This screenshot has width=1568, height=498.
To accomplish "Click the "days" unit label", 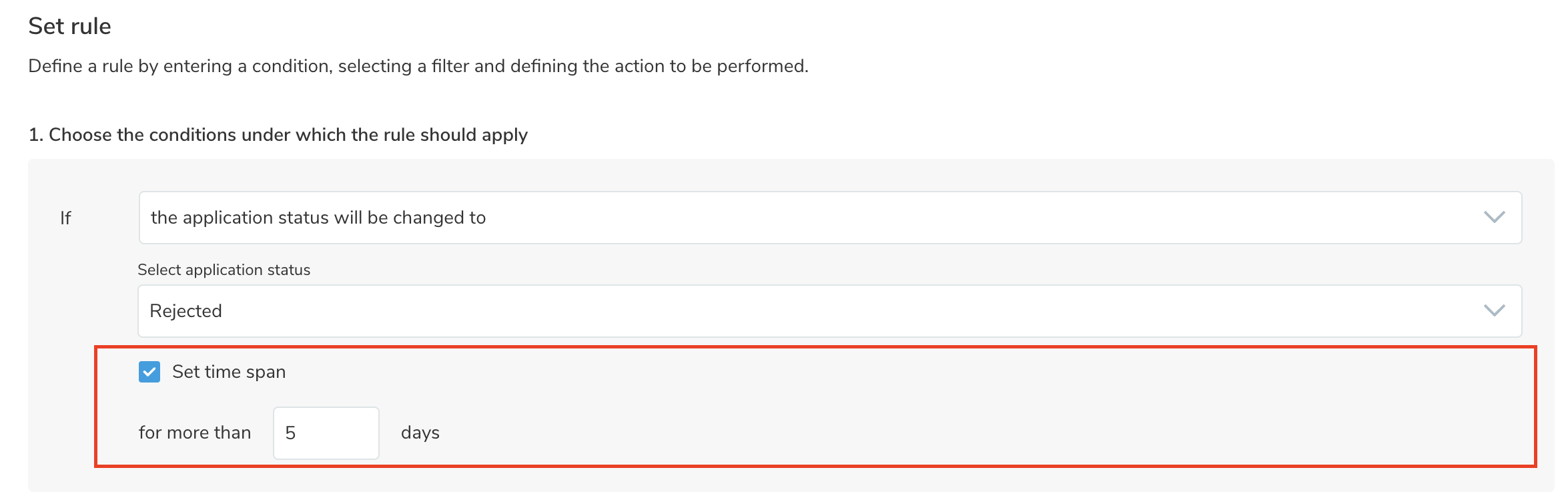I will [420, 433].
